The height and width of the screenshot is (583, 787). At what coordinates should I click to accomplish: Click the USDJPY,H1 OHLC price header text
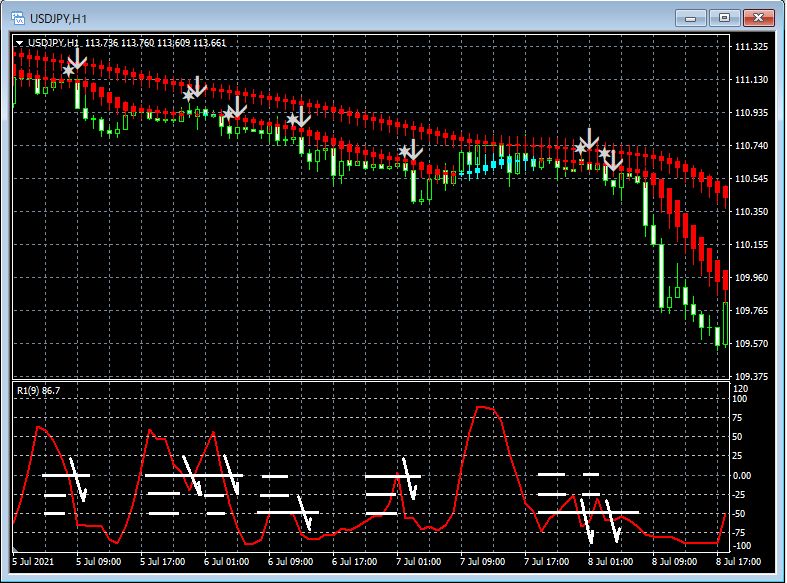(x=127, y=43)
